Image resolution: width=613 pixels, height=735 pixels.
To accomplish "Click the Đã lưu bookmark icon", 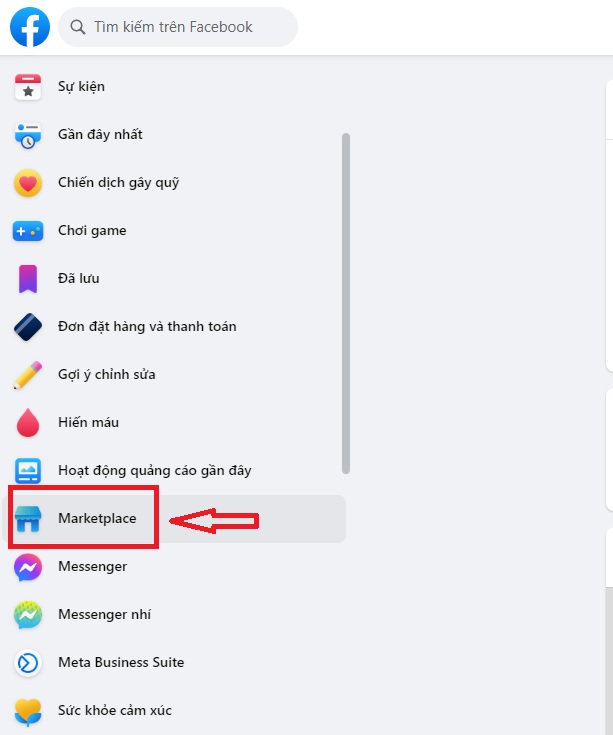I will 28,279.
